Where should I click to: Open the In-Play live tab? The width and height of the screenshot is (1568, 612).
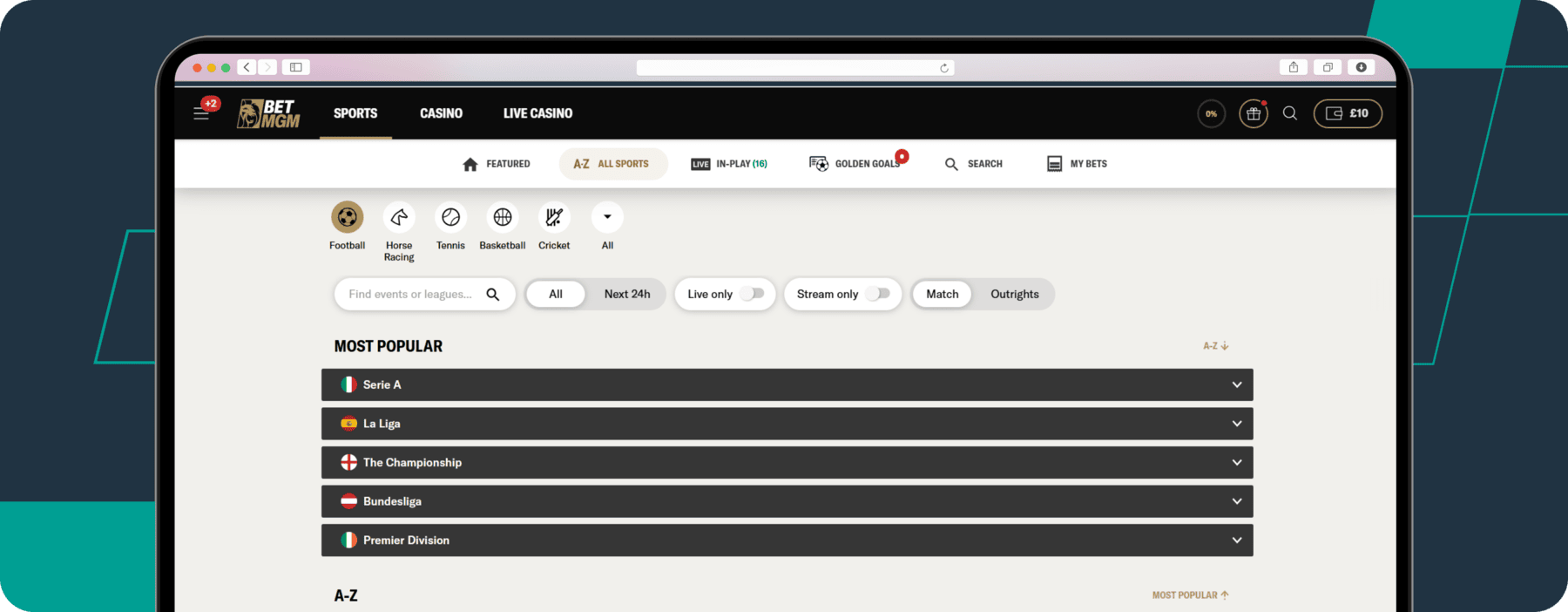tap(729, 164)
